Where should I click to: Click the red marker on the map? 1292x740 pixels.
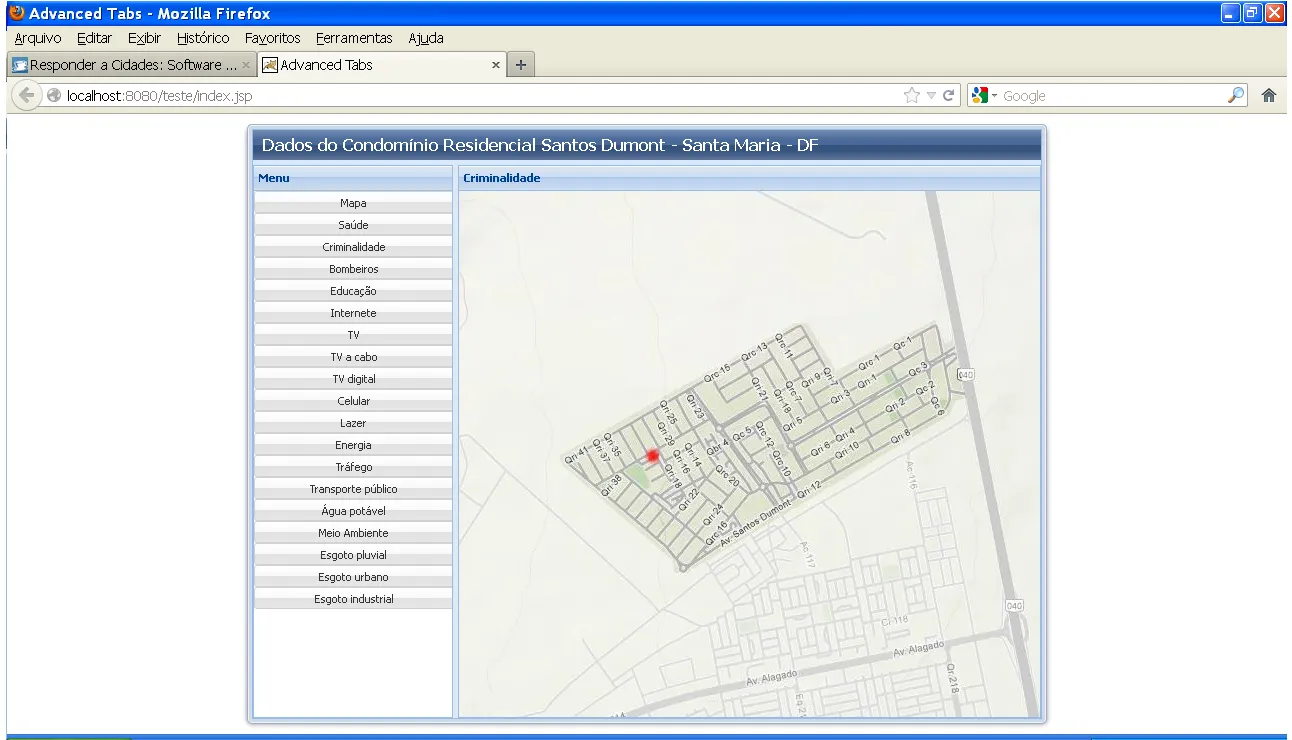tap(653, 456)
